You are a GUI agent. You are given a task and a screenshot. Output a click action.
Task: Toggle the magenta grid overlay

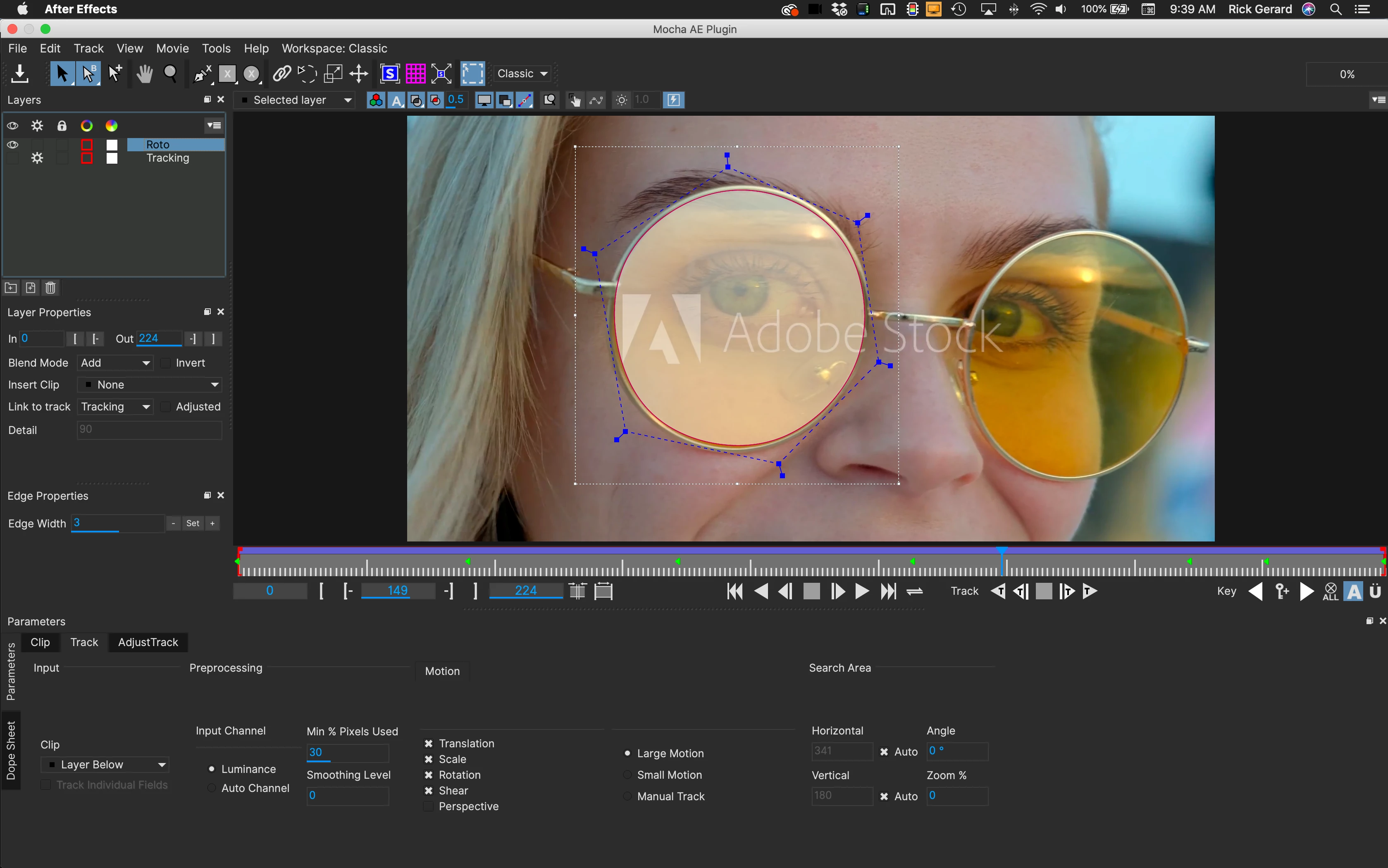point(415,74)
